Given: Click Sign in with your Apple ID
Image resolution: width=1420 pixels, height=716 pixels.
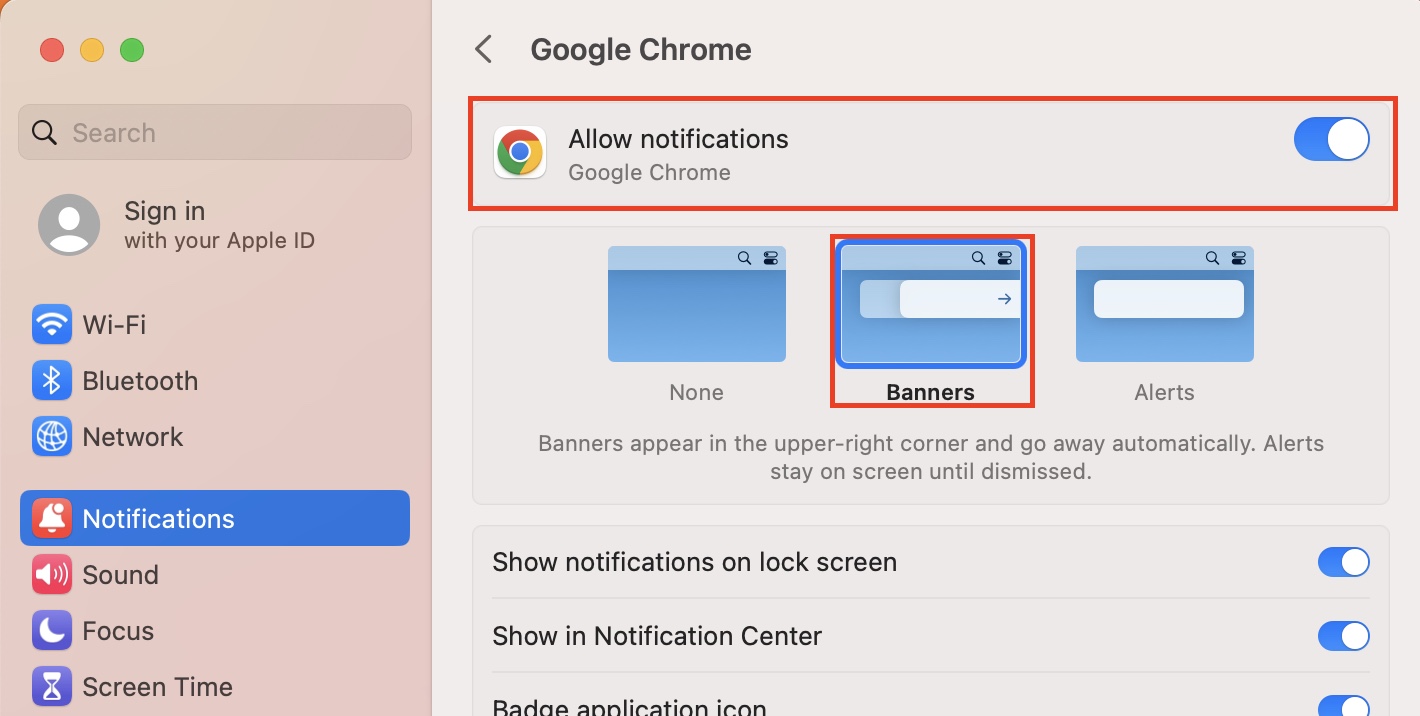Looking at the screenshot, I should pos(218,225).
